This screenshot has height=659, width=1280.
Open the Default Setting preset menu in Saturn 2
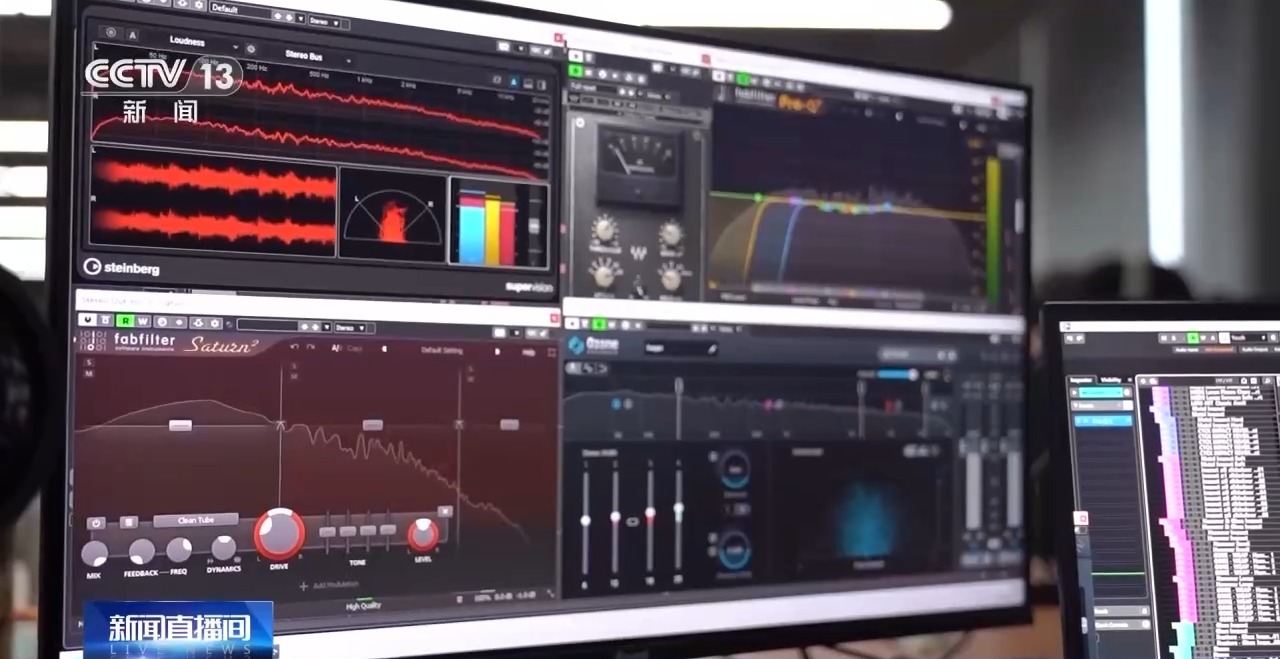pyautogui.click(x=441, y=351)
